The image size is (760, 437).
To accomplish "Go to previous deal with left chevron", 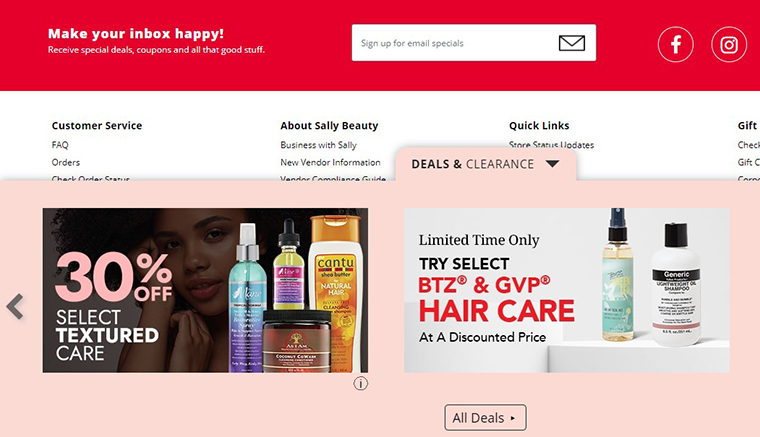I will 15,307.
